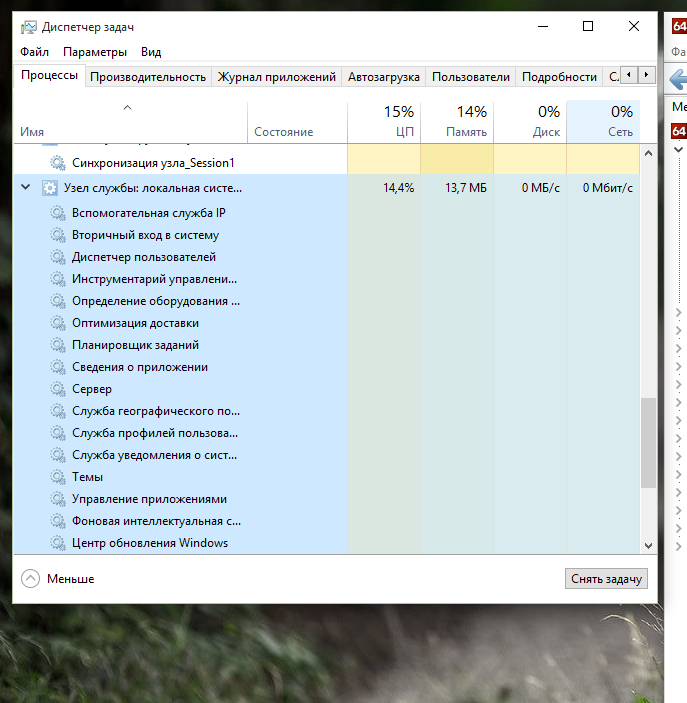Click the gear icon beside Сервер

[58, 389]
